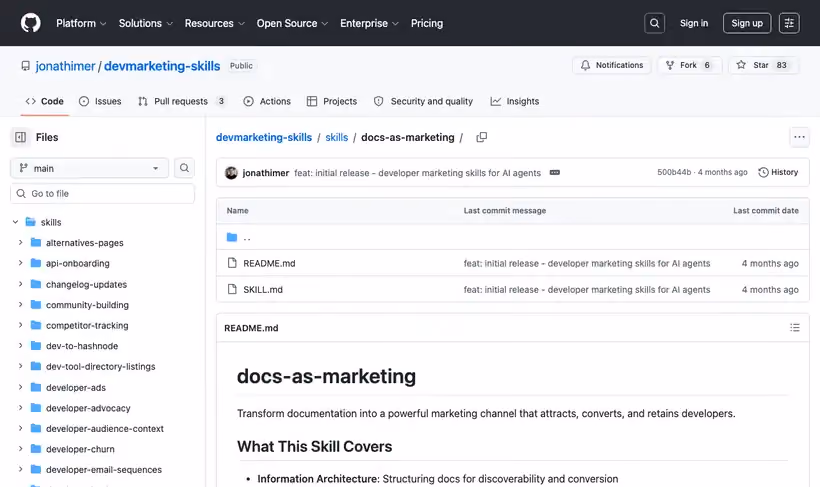
Task: Open SKILL.md row's commit message
Action: [x=587, y=289]
